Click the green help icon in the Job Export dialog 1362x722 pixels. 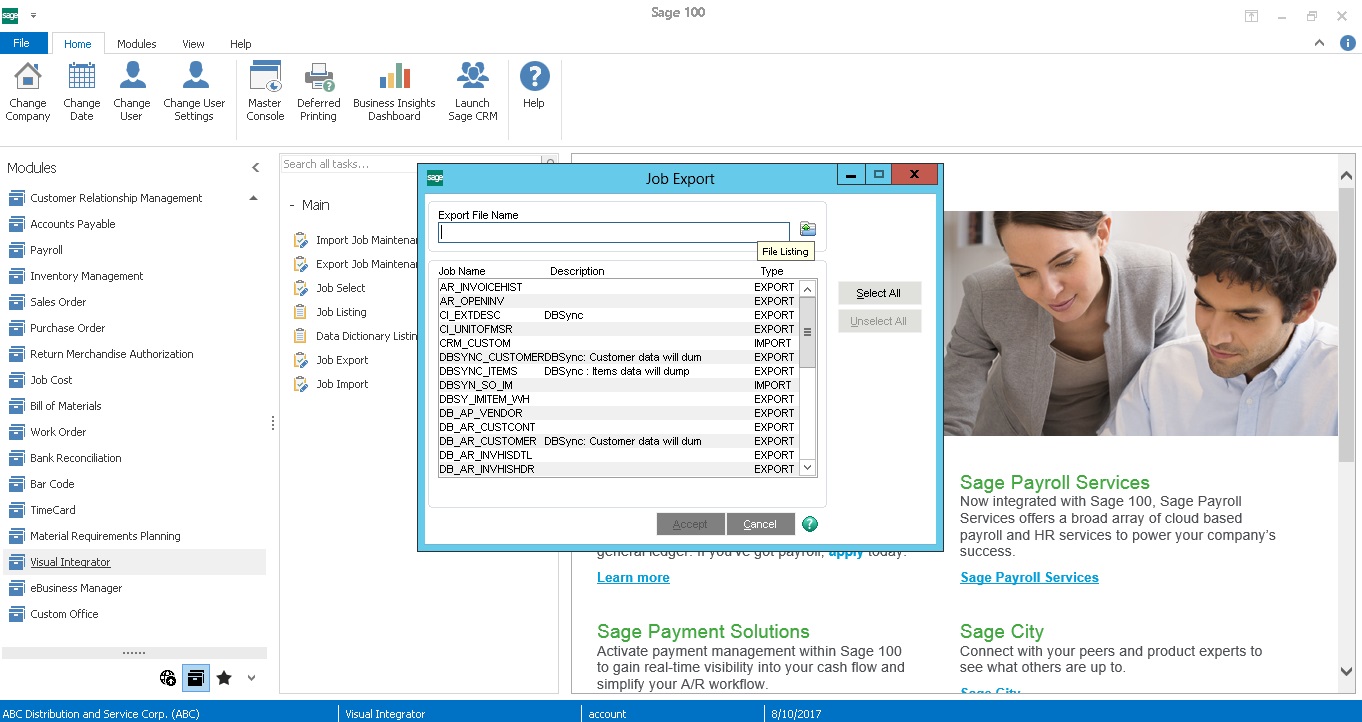pos(810,524)
